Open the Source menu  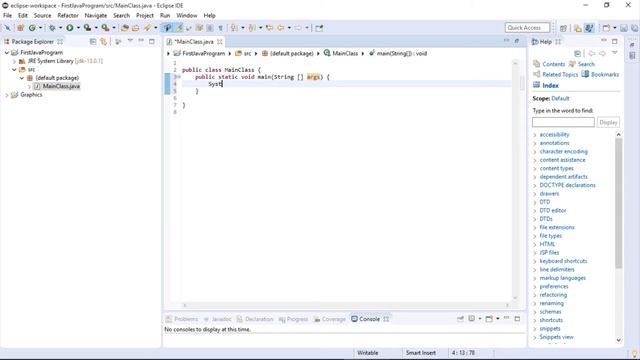coord(42,16)
